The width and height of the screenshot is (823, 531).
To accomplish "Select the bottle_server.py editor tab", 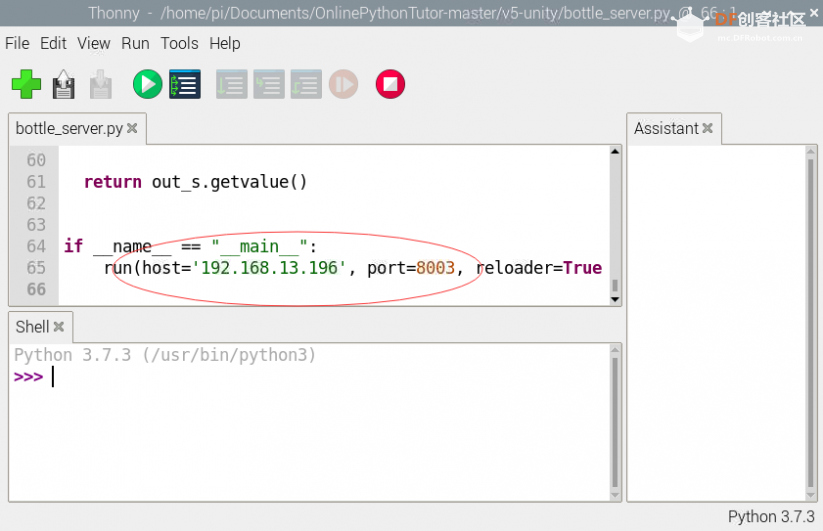I will pos(69,129).
